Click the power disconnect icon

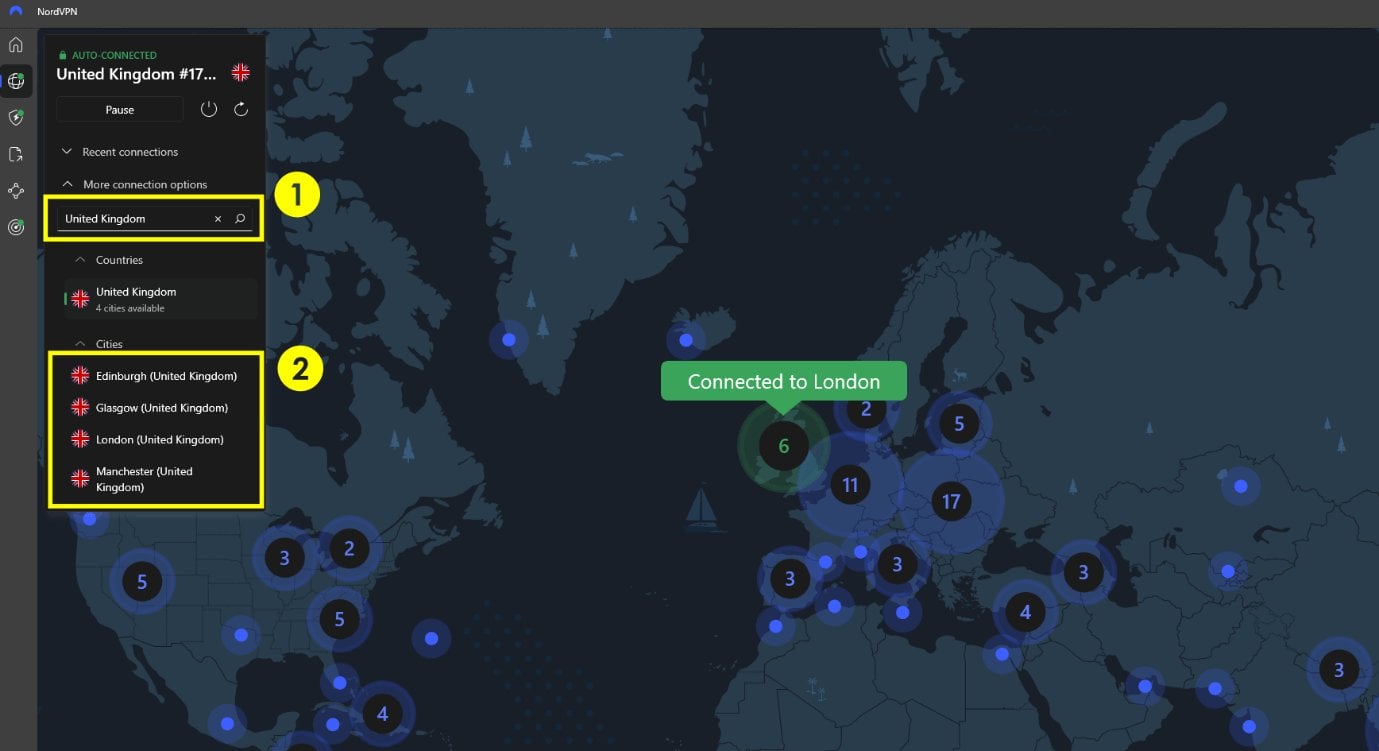pyautogui.click(x=209, y=110)
